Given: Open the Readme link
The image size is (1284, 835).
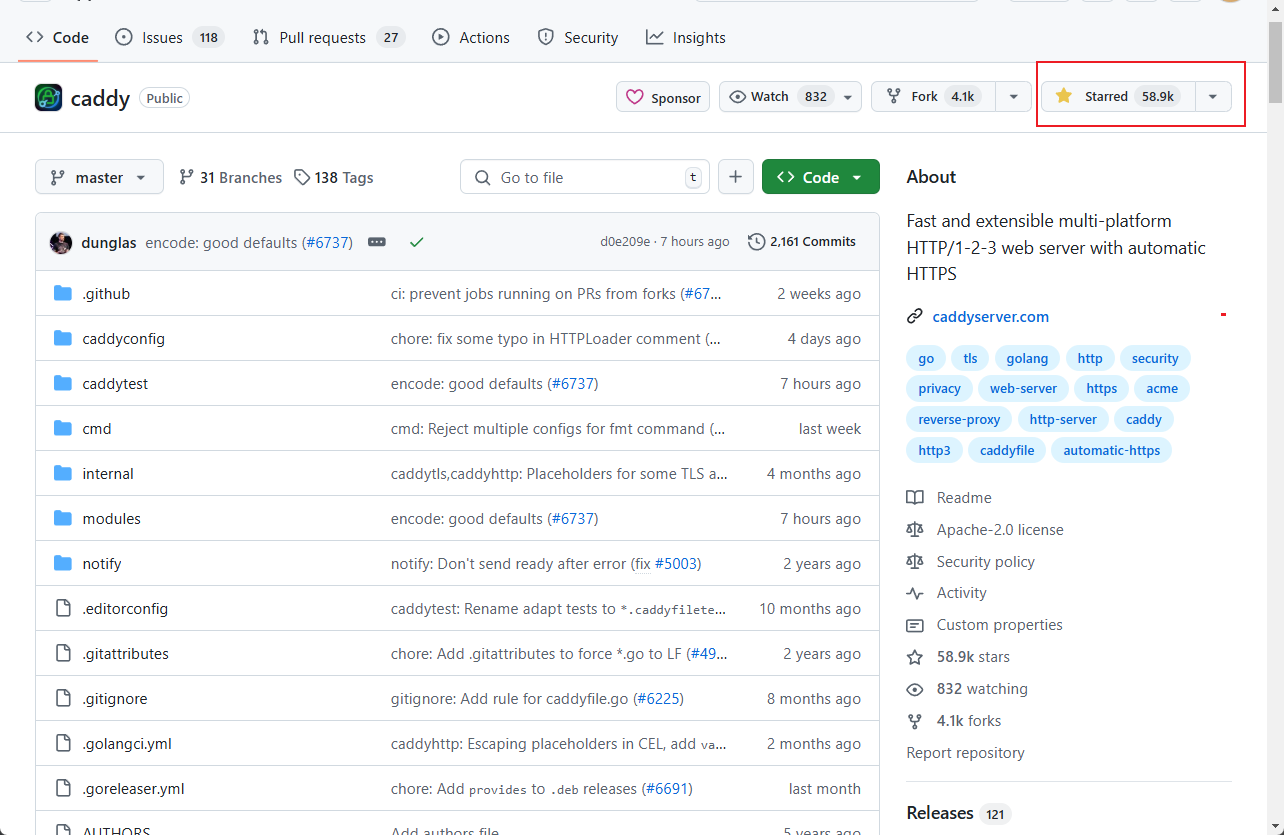Looking at the screenshot, I should coord(949,498).
